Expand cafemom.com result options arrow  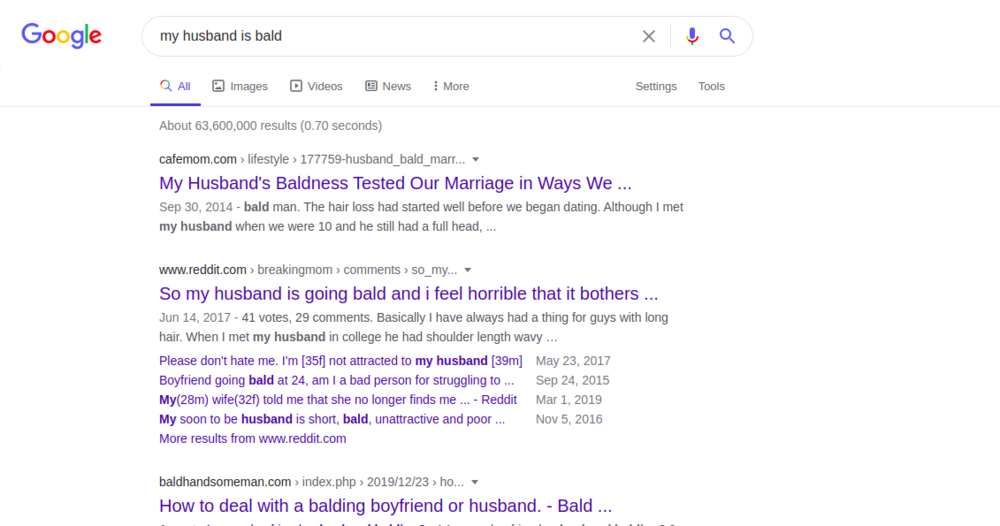click(476, 159)
